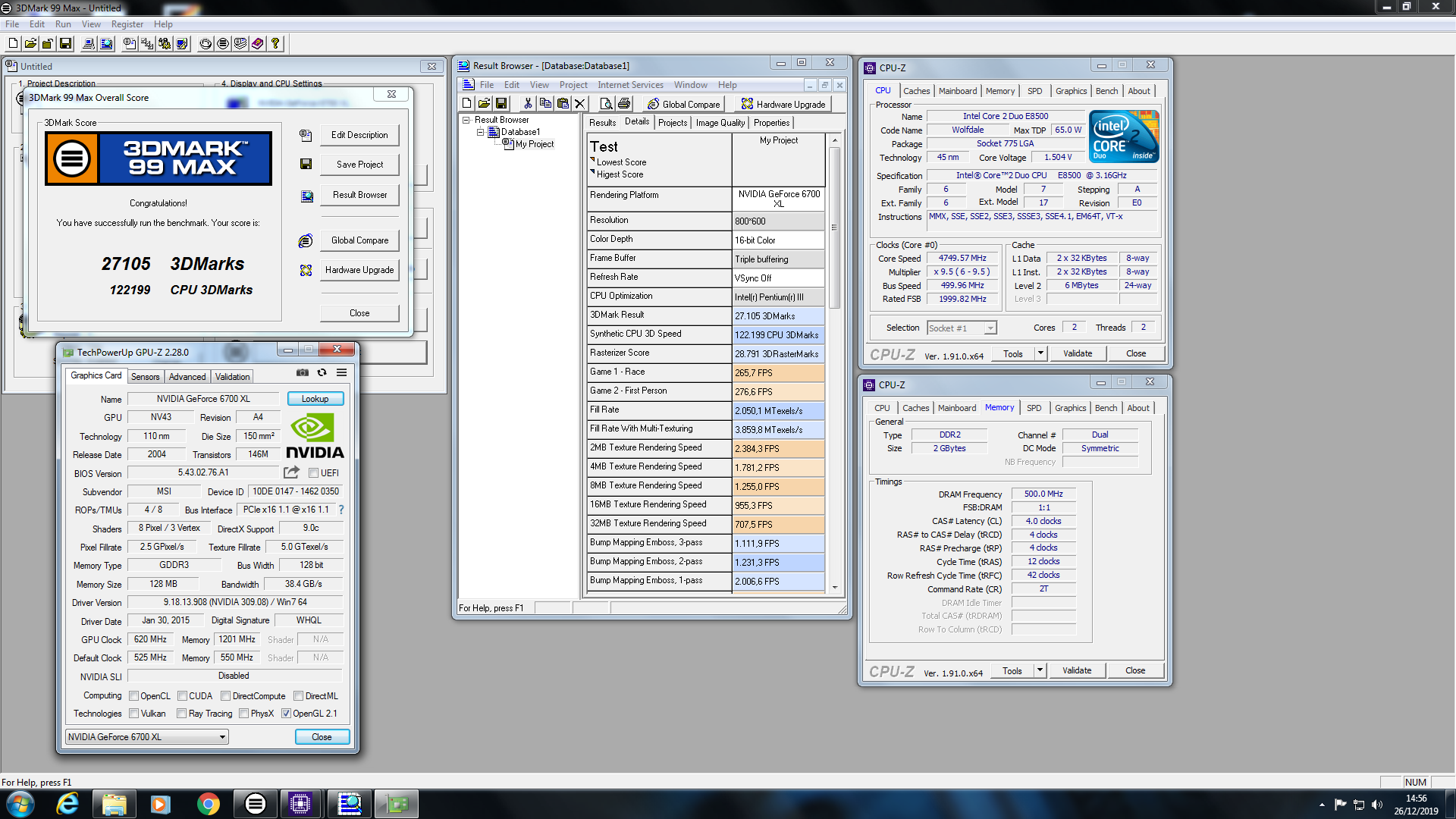This screenshot has width=1456, height=819.
Task: Toggle the DirectML checkbox in GPU-Z
Action: tap(298, 696)
